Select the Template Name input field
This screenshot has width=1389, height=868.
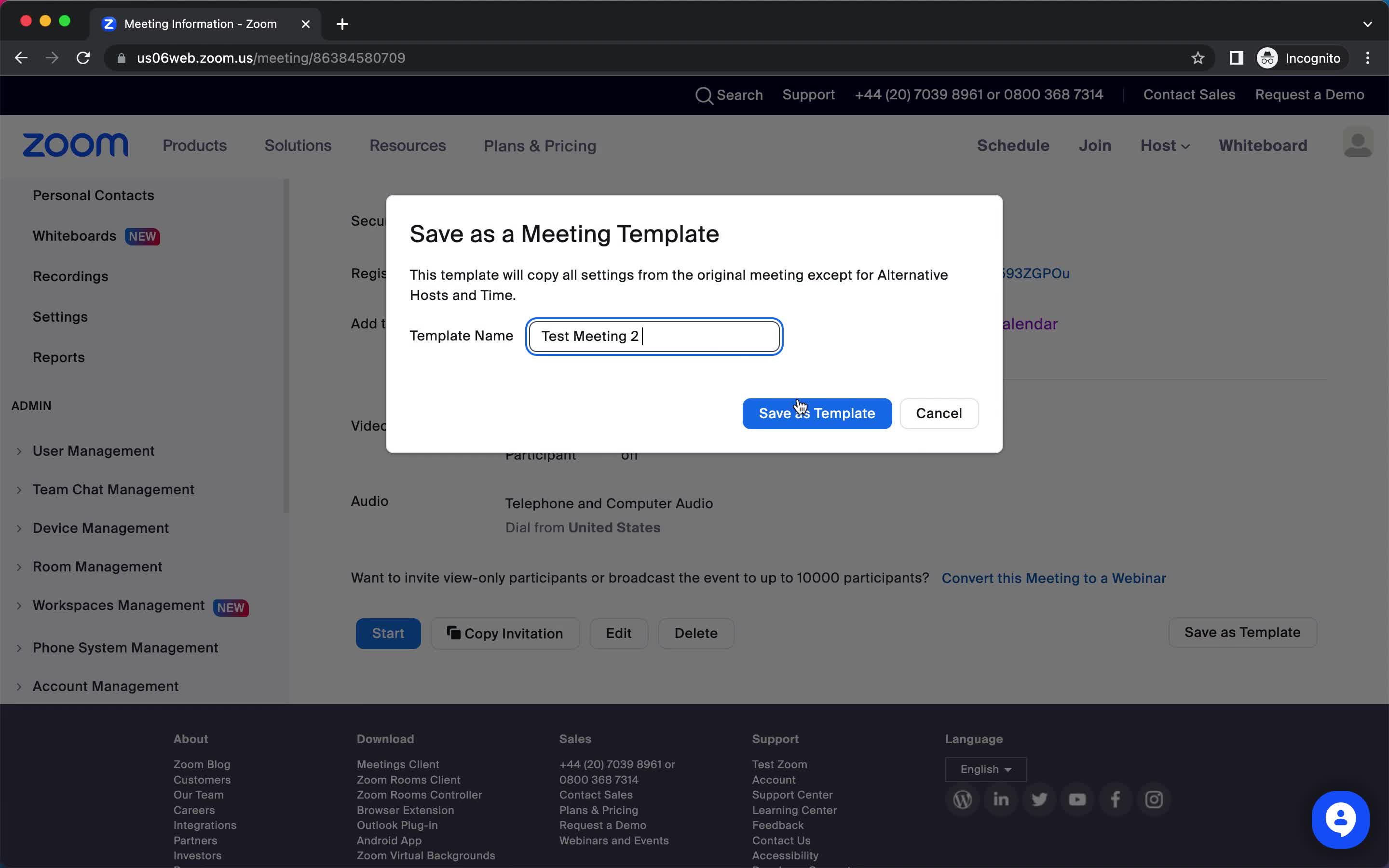(x=655, y=336)
